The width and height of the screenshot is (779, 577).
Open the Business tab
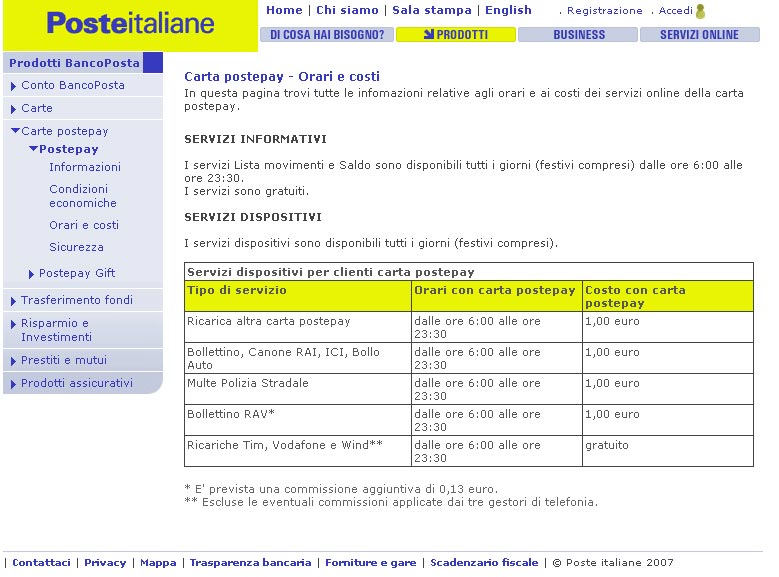578,34
